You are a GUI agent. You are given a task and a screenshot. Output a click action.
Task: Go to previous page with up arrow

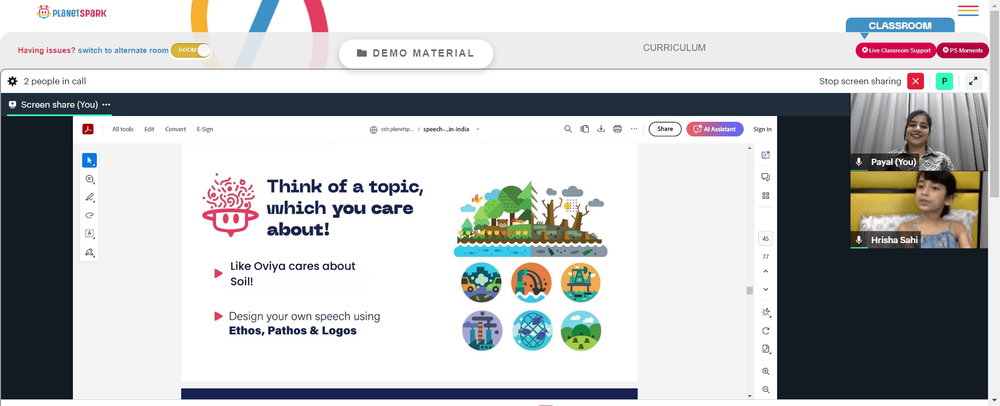[765, 272]
